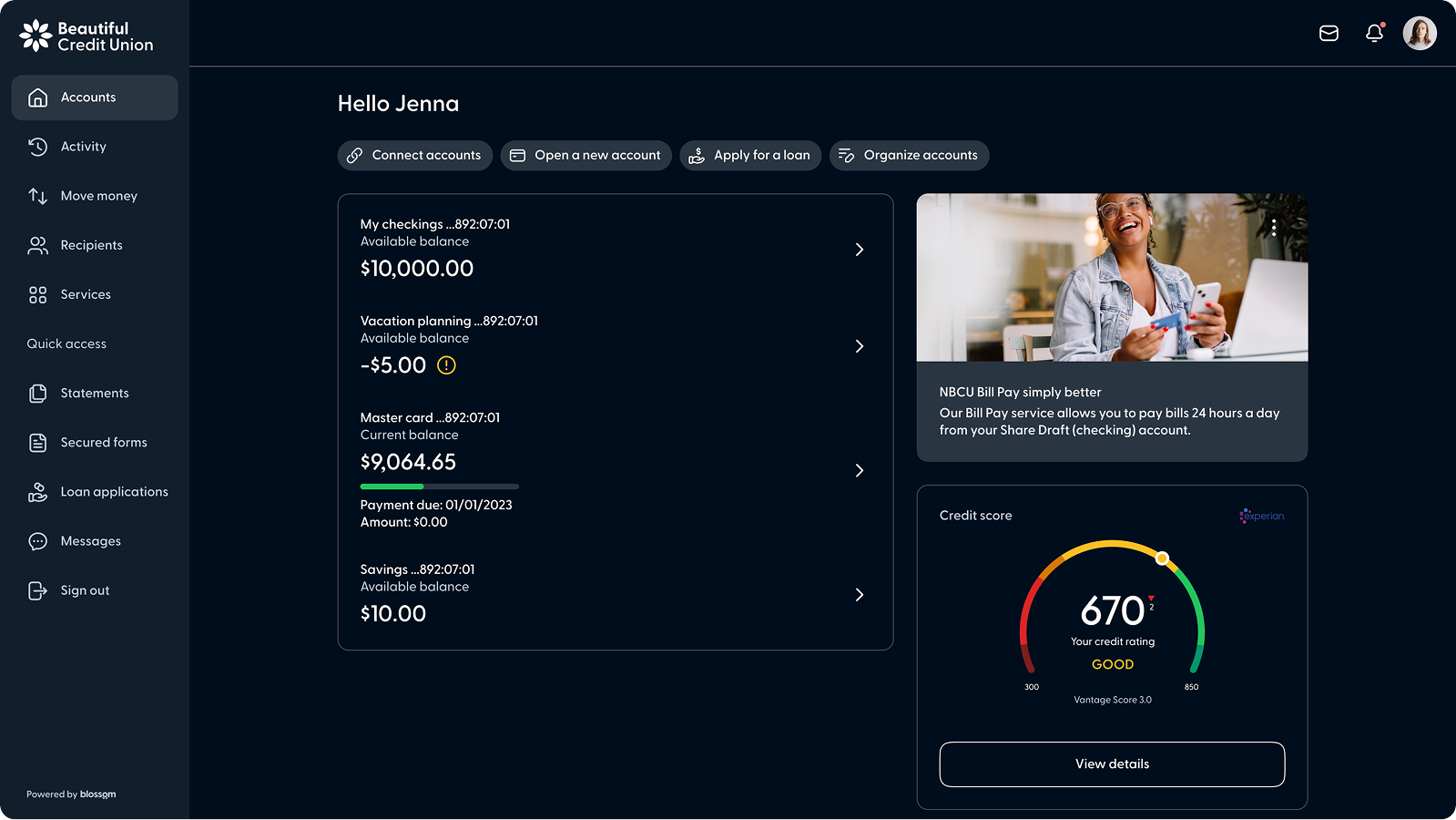Click the Sign out door icon

click(37, 590)
